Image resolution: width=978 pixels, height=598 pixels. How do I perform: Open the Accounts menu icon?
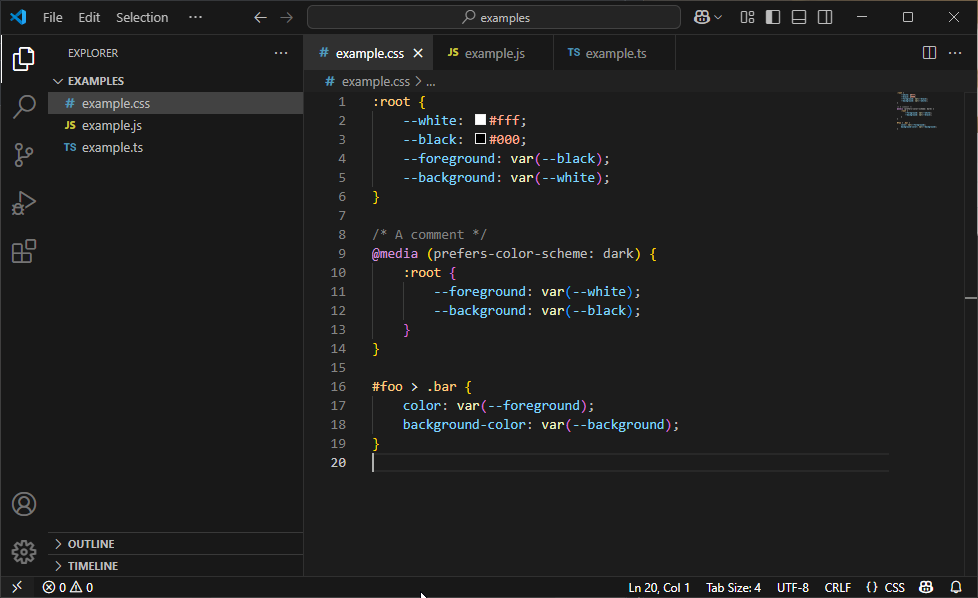(x=24, y=504)
